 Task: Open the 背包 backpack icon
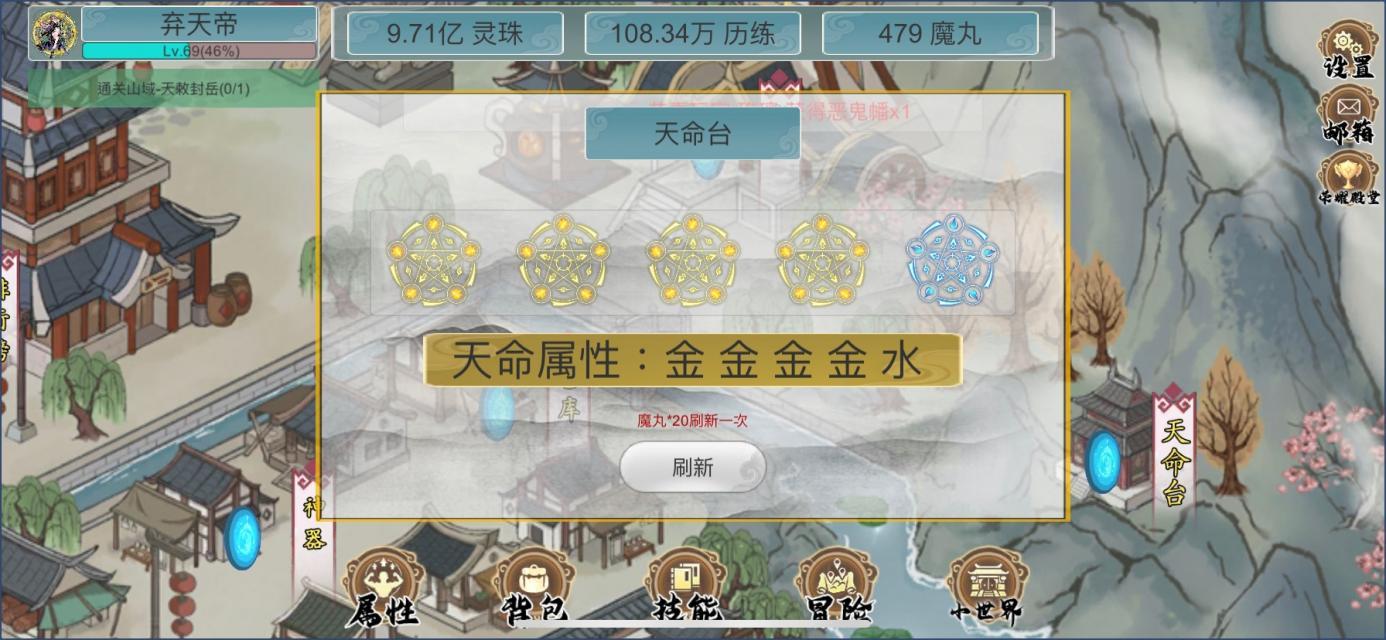[535, 588]
